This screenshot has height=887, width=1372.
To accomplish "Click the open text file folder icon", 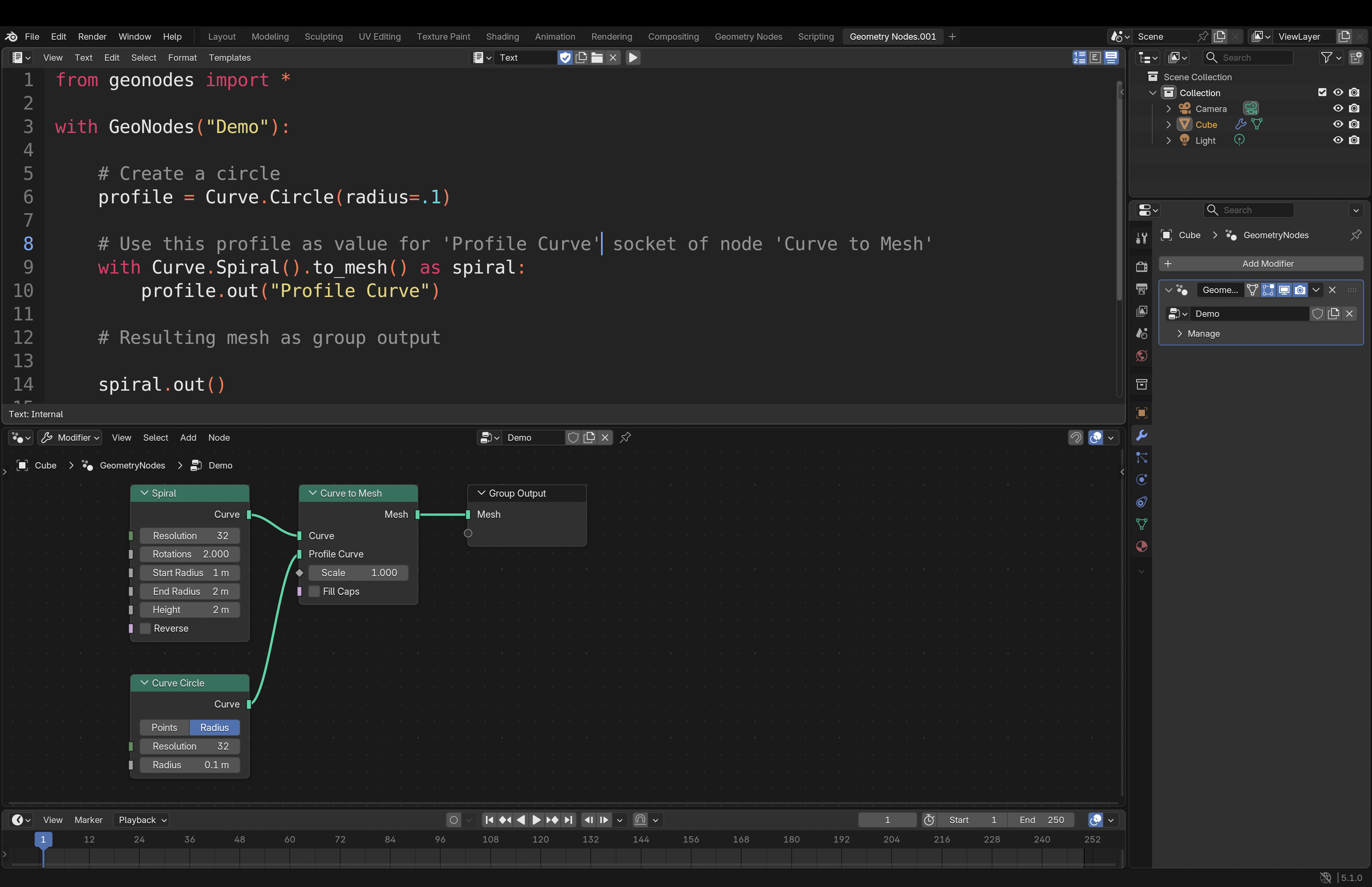I will [597, 58].
